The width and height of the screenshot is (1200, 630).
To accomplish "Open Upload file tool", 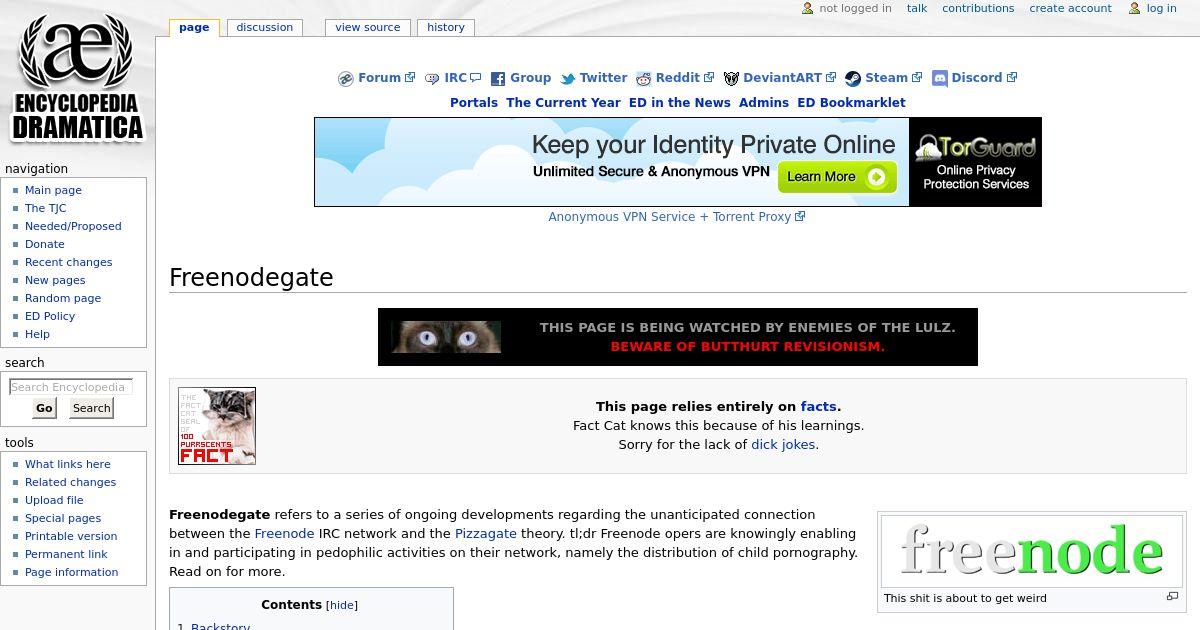I will 54,500.
